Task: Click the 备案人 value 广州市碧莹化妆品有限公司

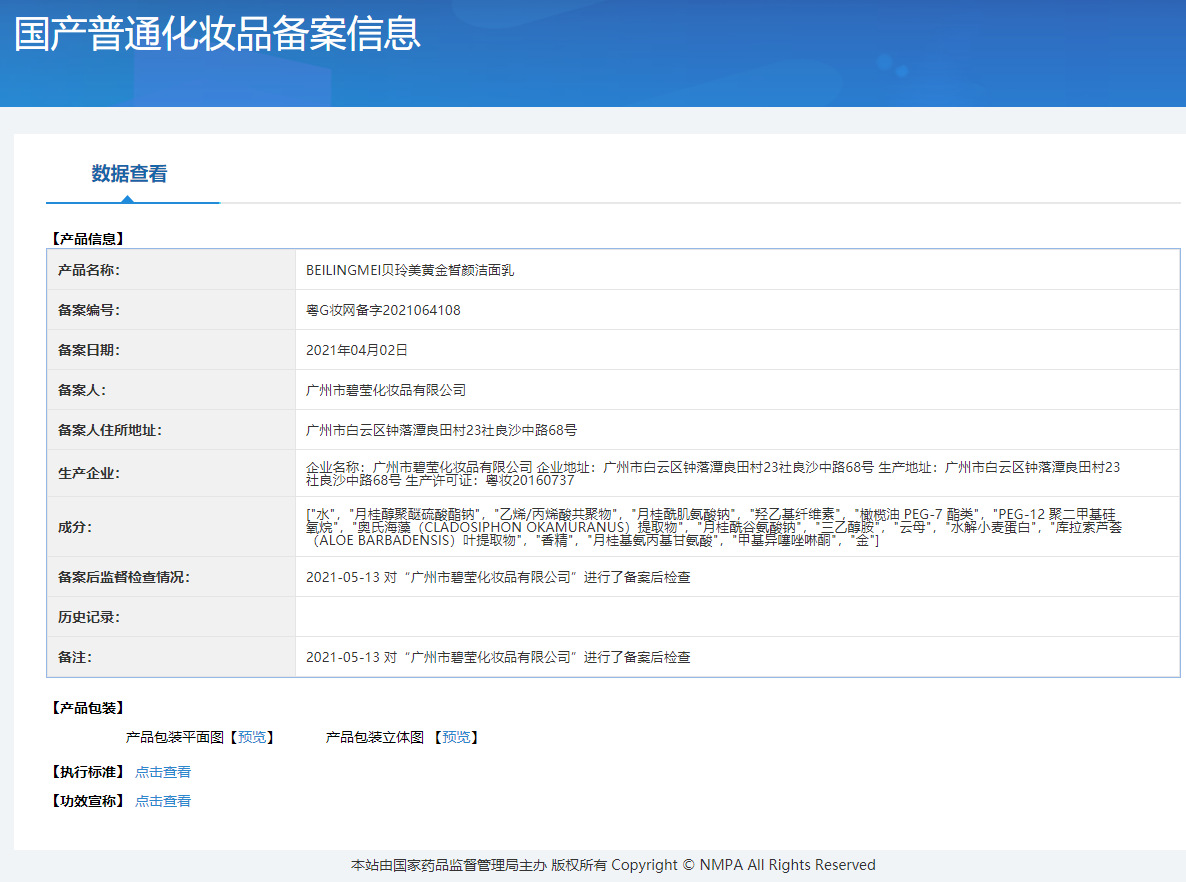Action: 386,390
